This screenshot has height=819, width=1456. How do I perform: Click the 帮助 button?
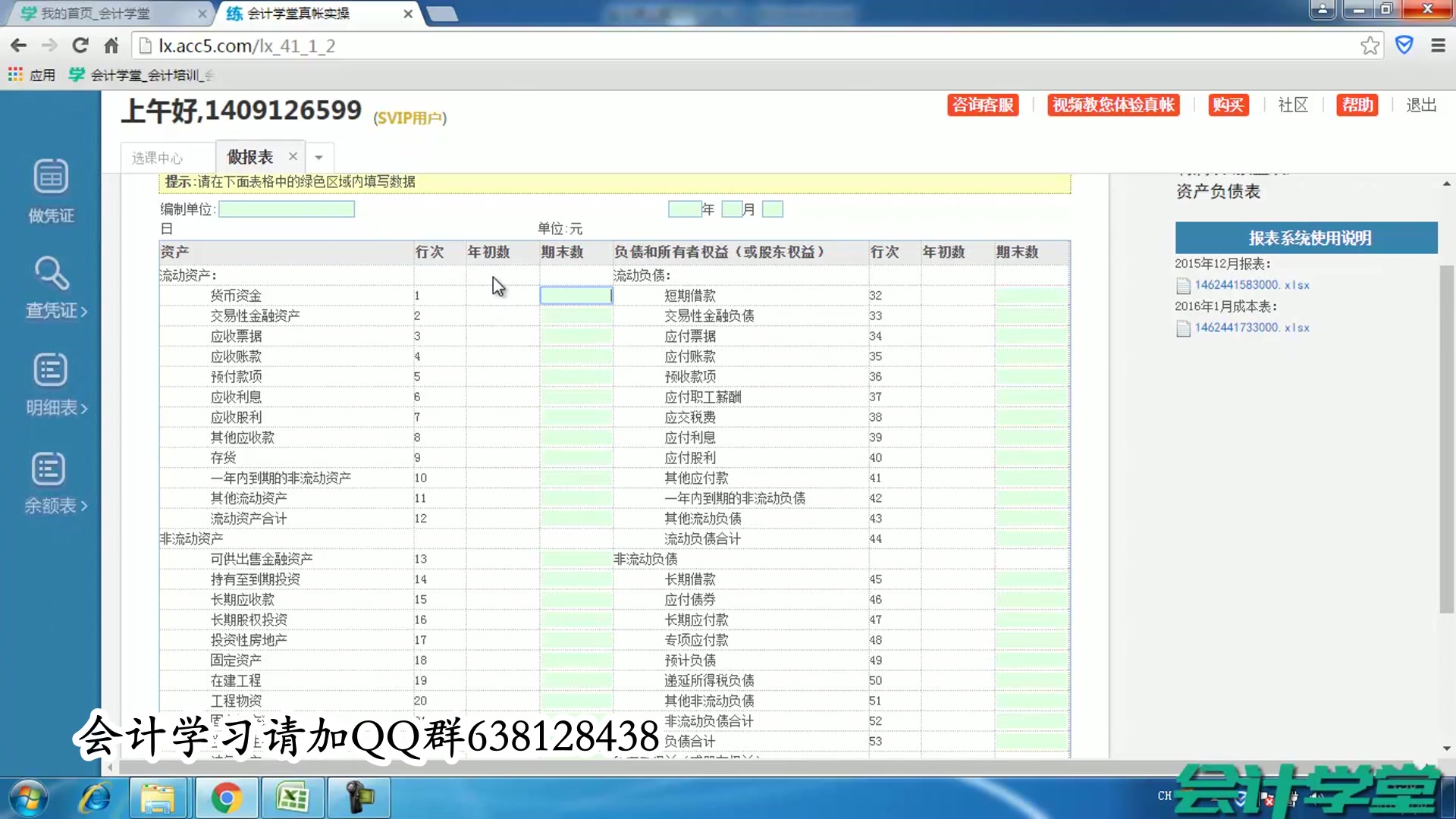(x=1357, y=105)
